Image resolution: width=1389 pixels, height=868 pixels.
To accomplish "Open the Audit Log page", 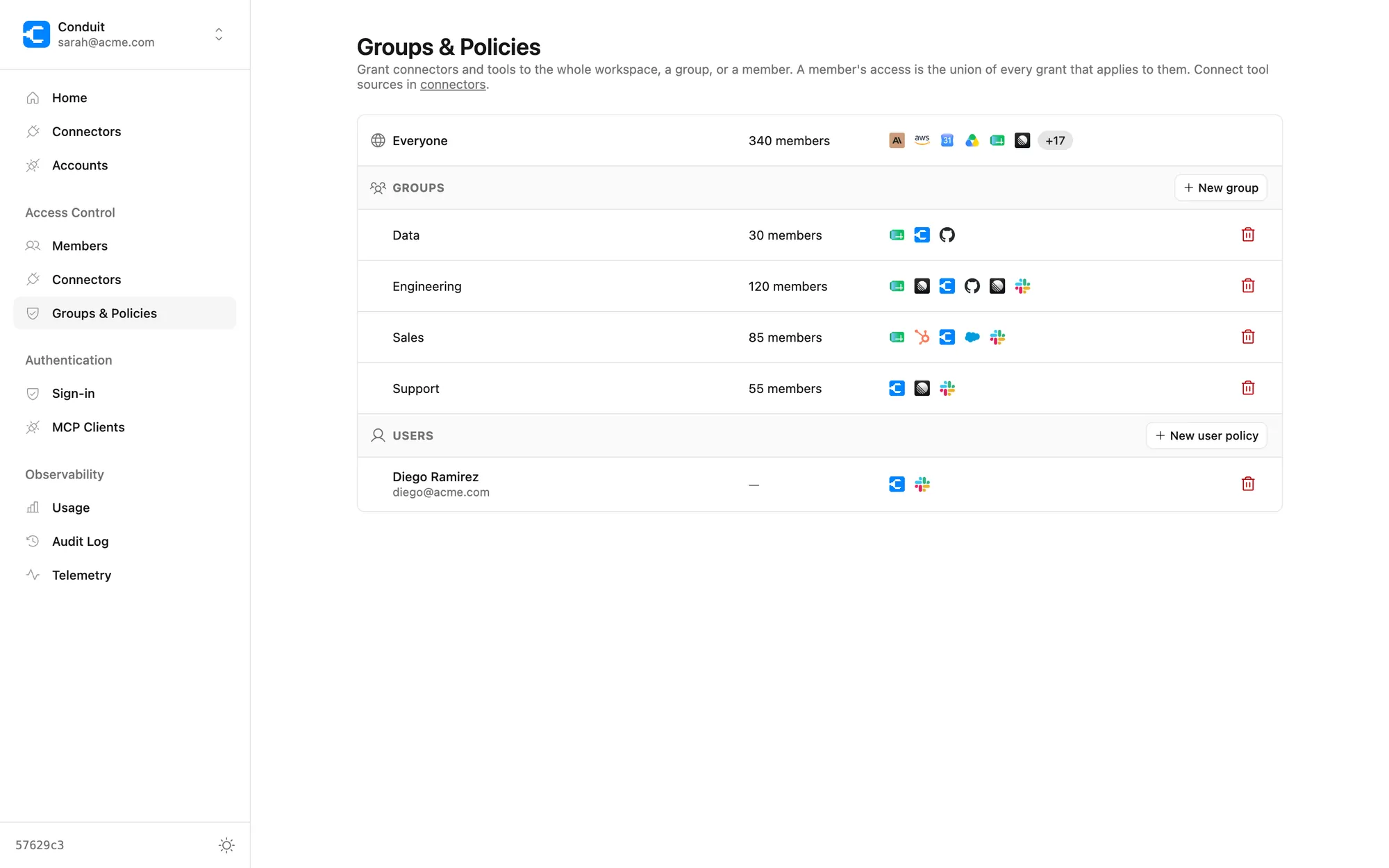I will (125, 541).
